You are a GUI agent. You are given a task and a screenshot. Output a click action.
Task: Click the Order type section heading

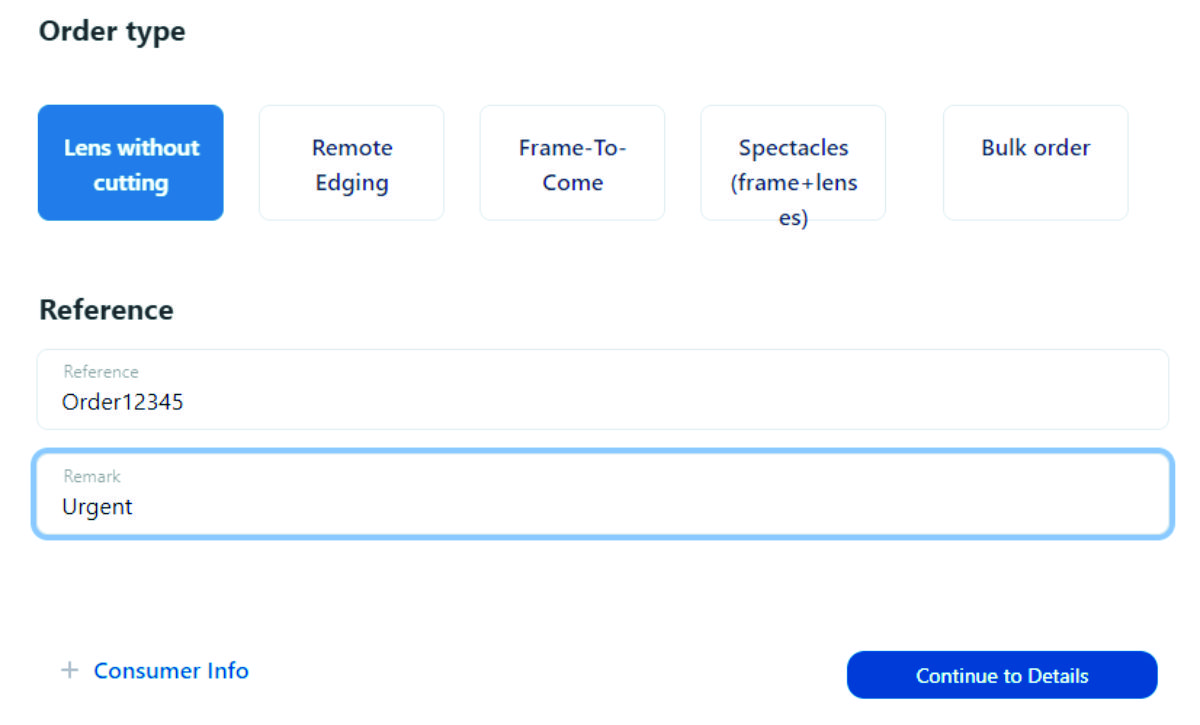[112, 31]
